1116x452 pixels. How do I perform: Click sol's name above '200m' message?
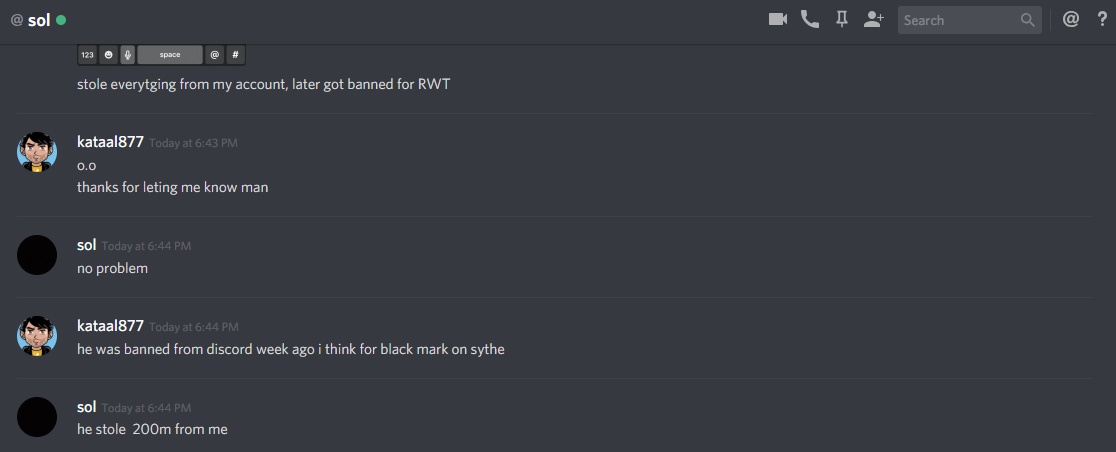click(86, 406)
